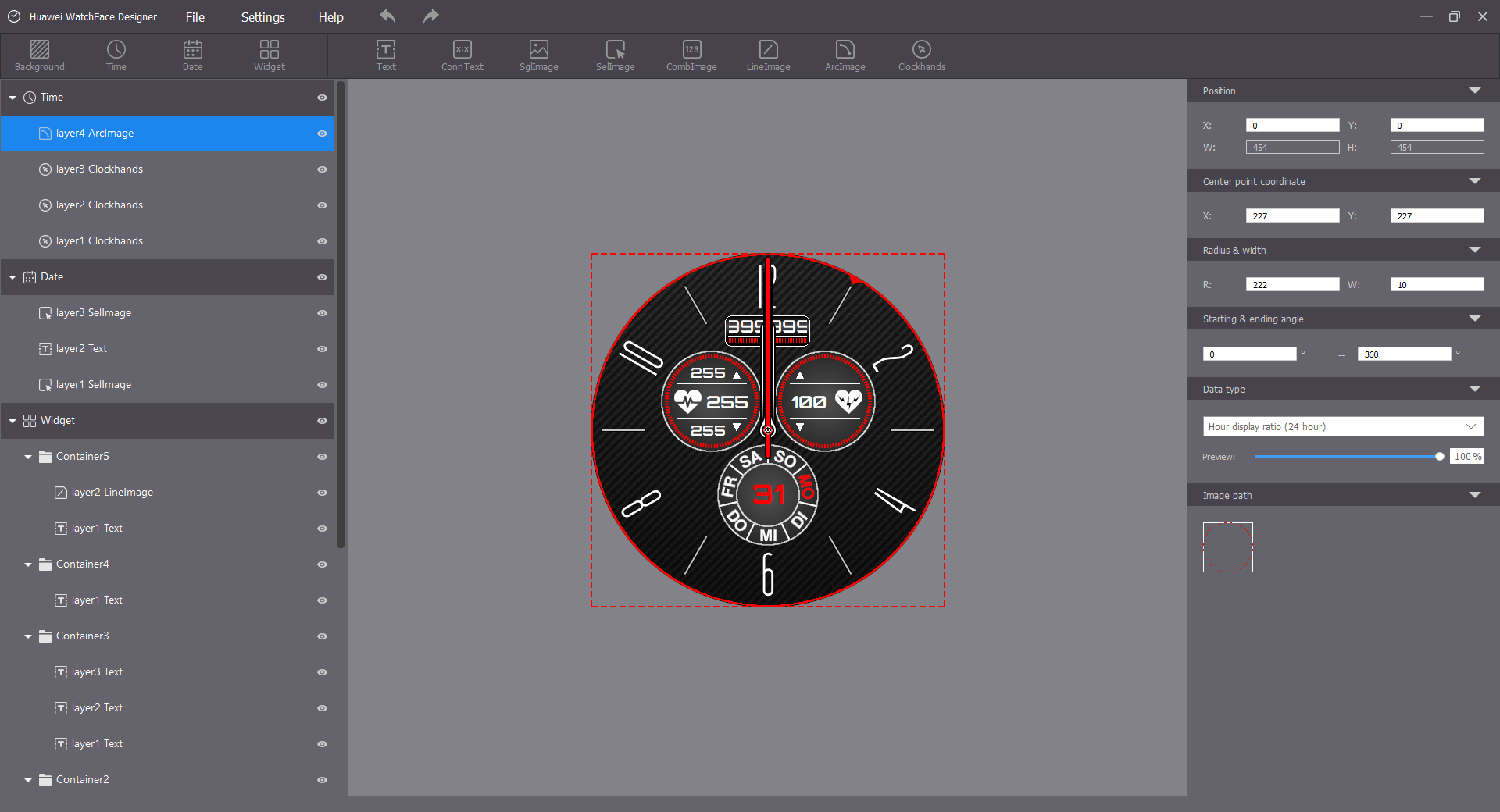Hide the Widget group
Viewport: 1500px width, 812px height.
322,421
